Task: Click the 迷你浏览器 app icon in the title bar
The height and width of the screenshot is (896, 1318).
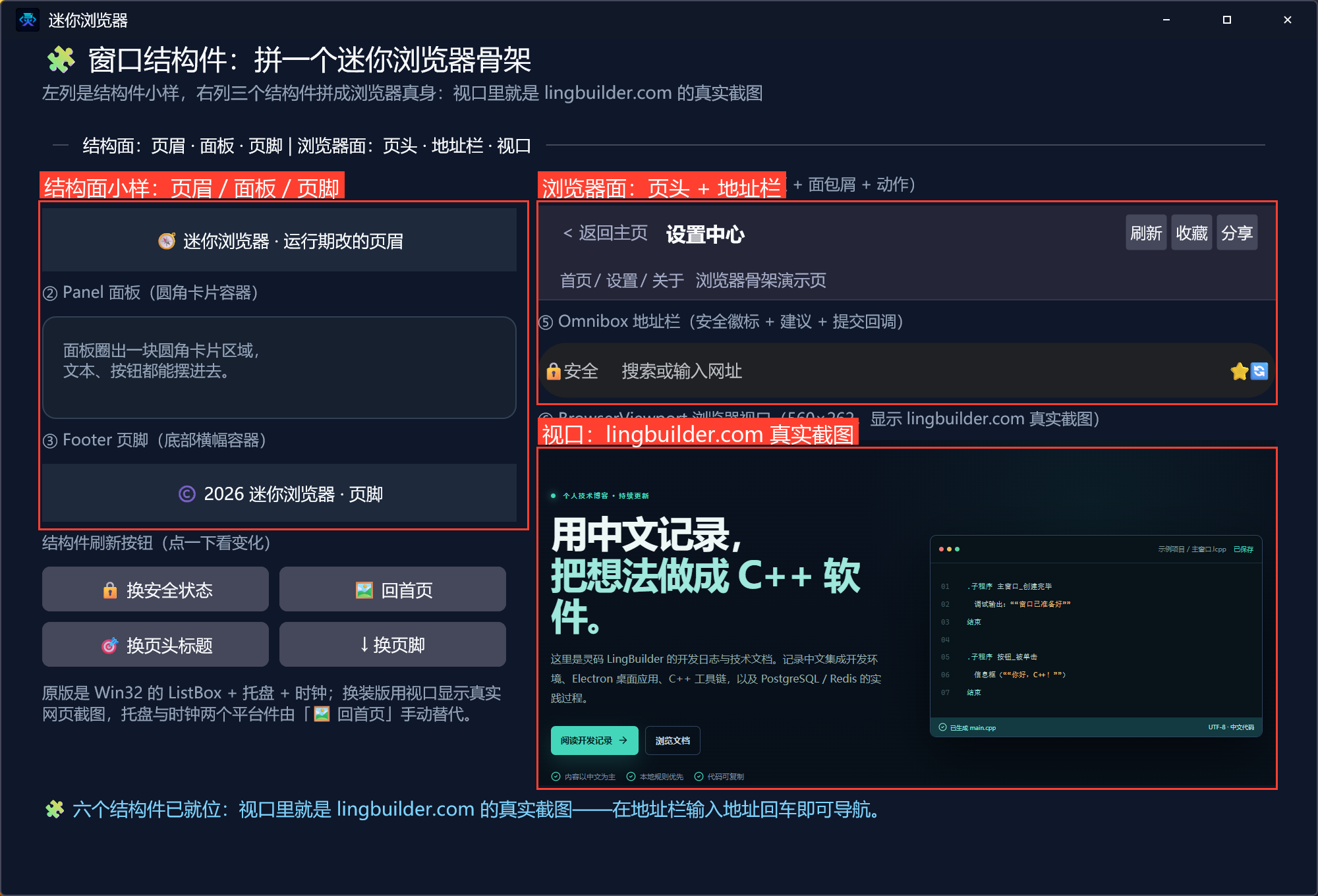Action: (x=28, y=20)
